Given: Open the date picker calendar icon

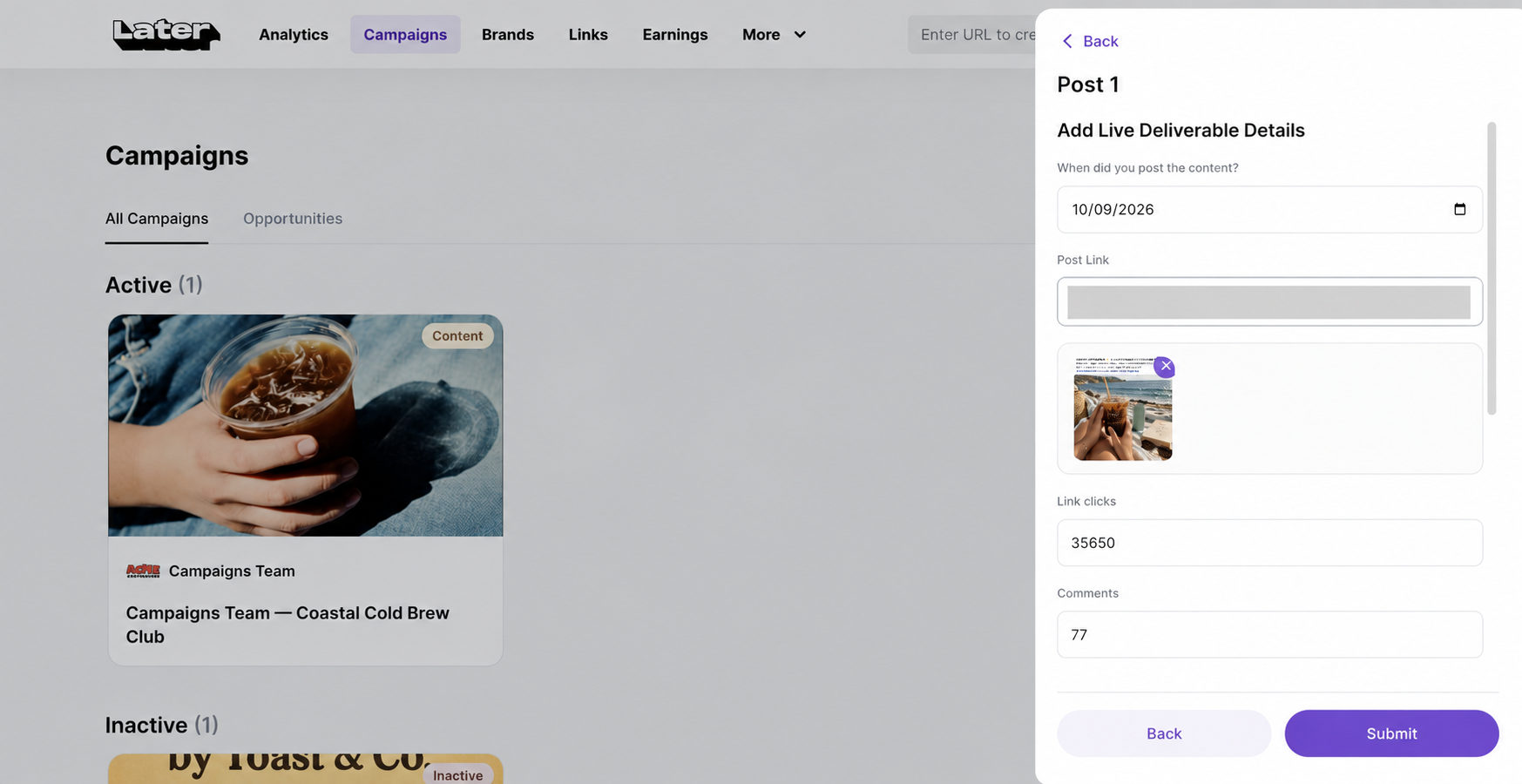Looking at the screenshot, I should [1460, 209].
